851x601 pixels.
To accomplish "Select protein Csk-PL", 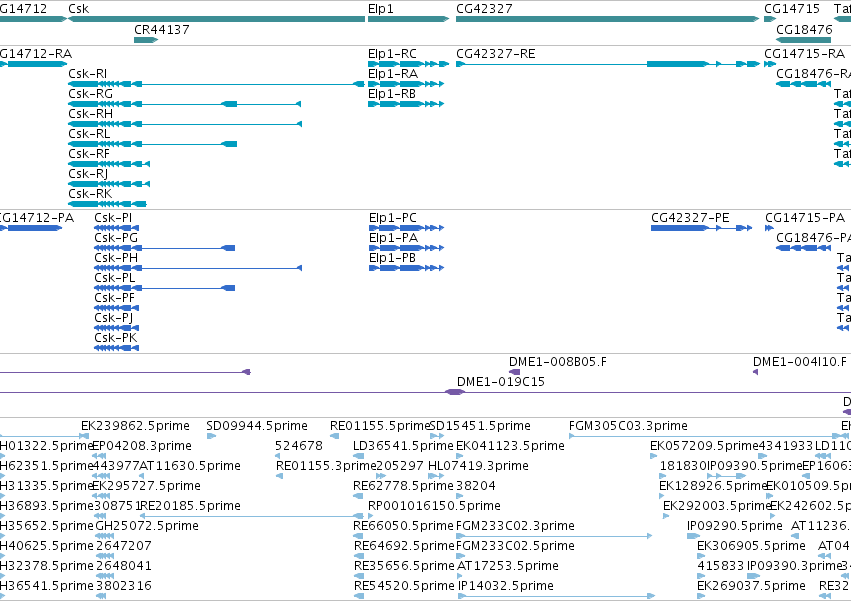I will (x=164, y=288).
